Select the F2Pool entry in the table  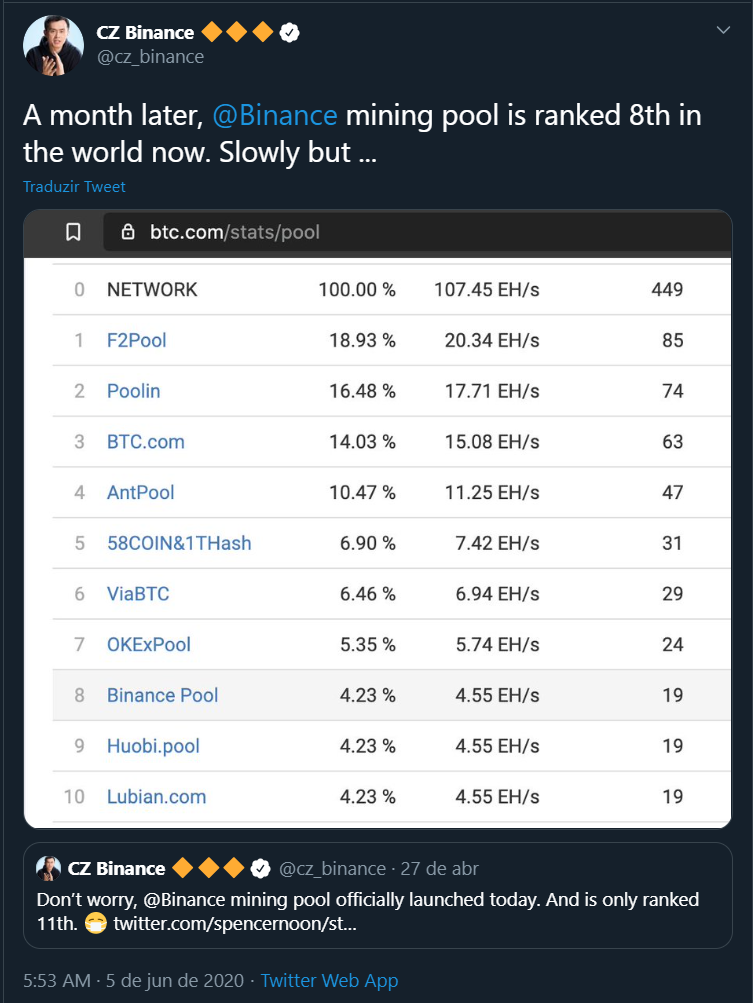pyautogui.click(x=136, y=340)
